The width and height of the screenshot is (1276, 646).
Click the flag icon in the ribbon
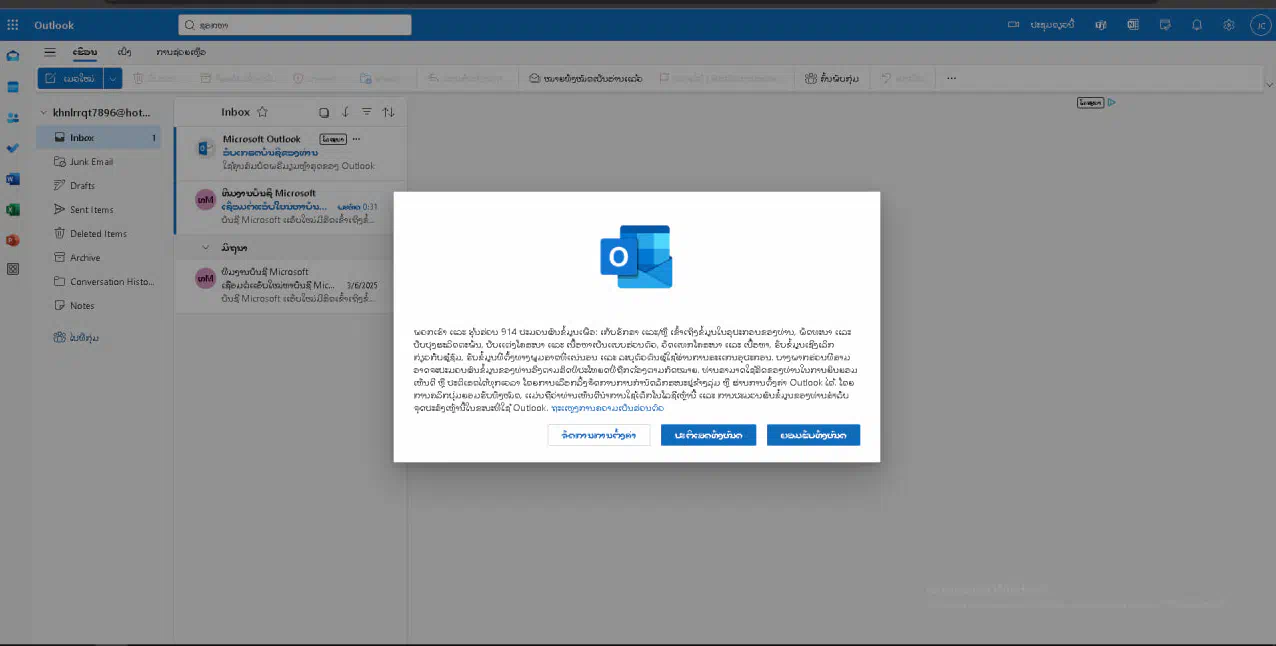coord(665,78)
